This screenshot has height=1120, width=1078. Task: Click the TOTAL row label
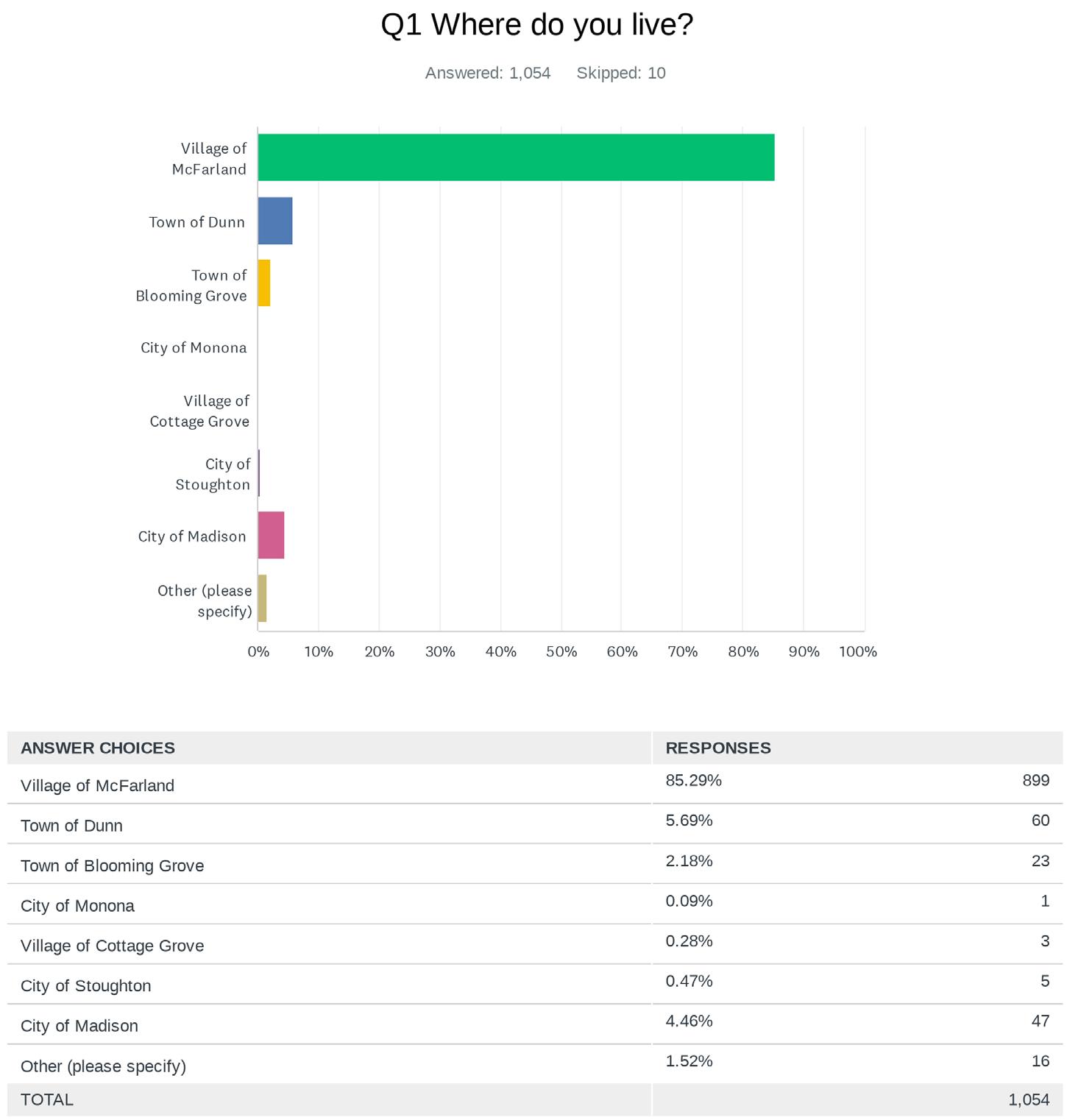[x=47, y=1099]
